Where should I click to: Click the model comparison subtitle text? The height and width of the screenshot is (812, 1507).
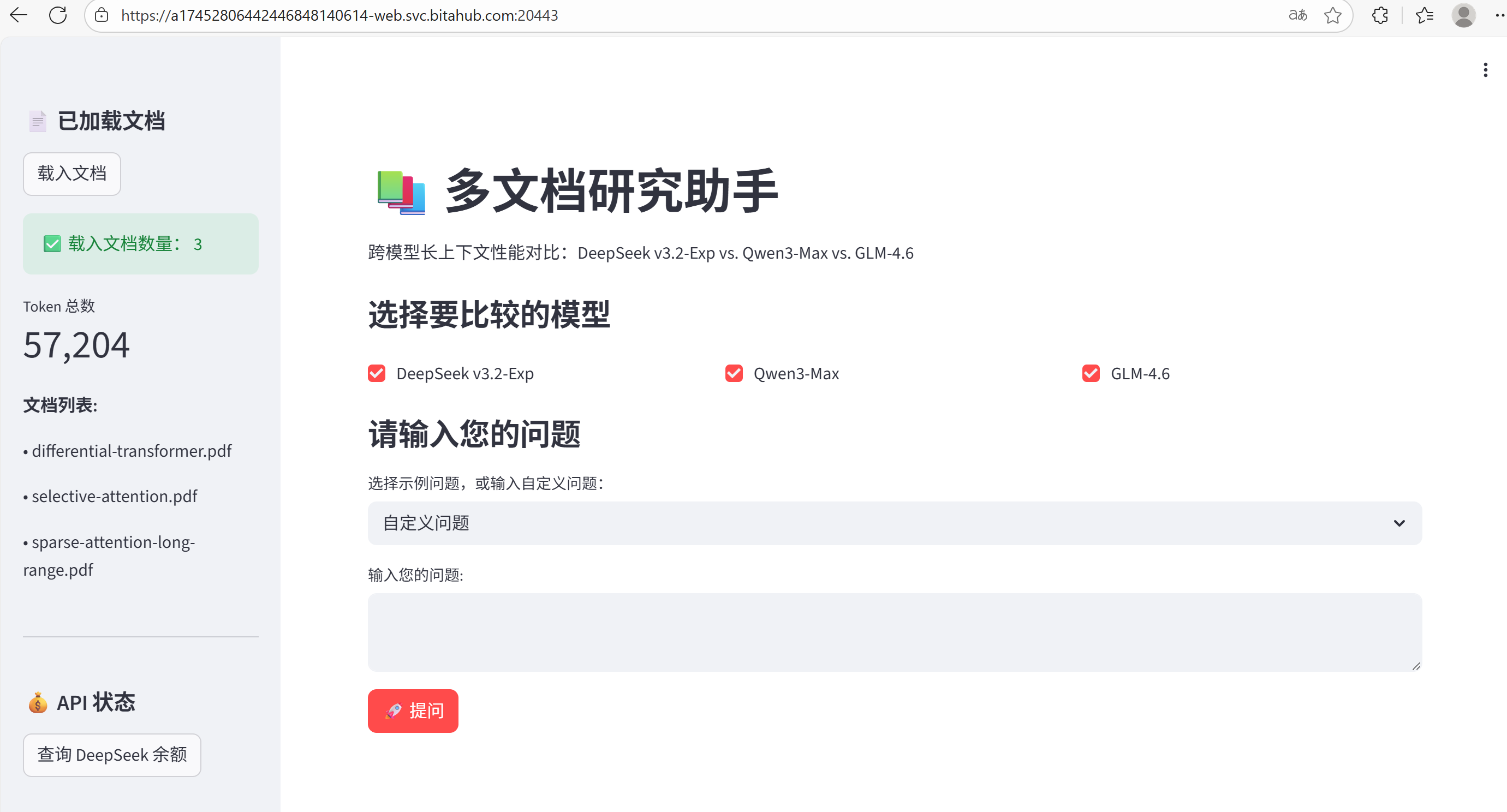pyautogui.click(x=641, y=253)
